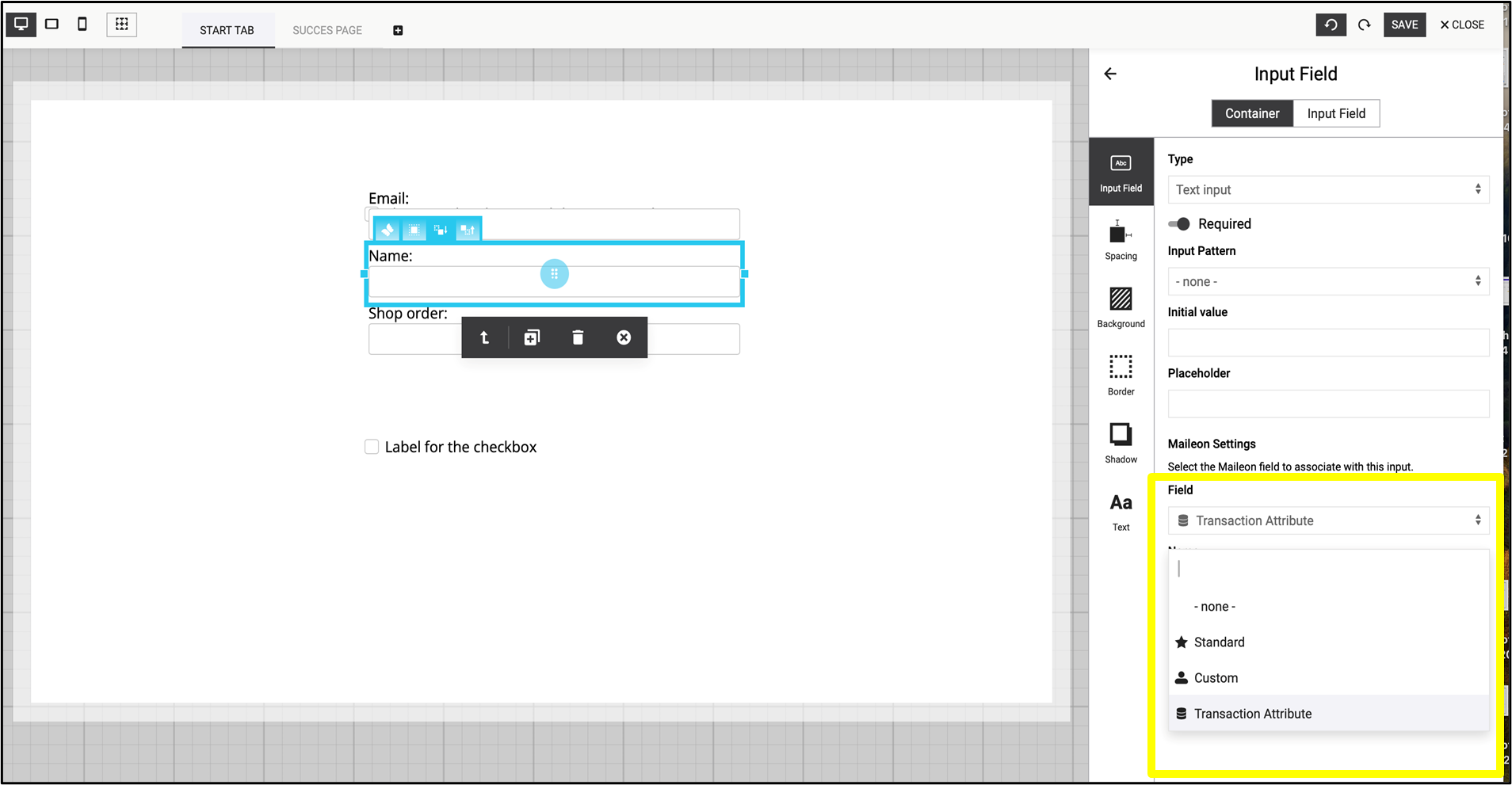Viewport: 1512px width, 785px height.
Task: Select the Container tab
Action: click(1252, 113)
